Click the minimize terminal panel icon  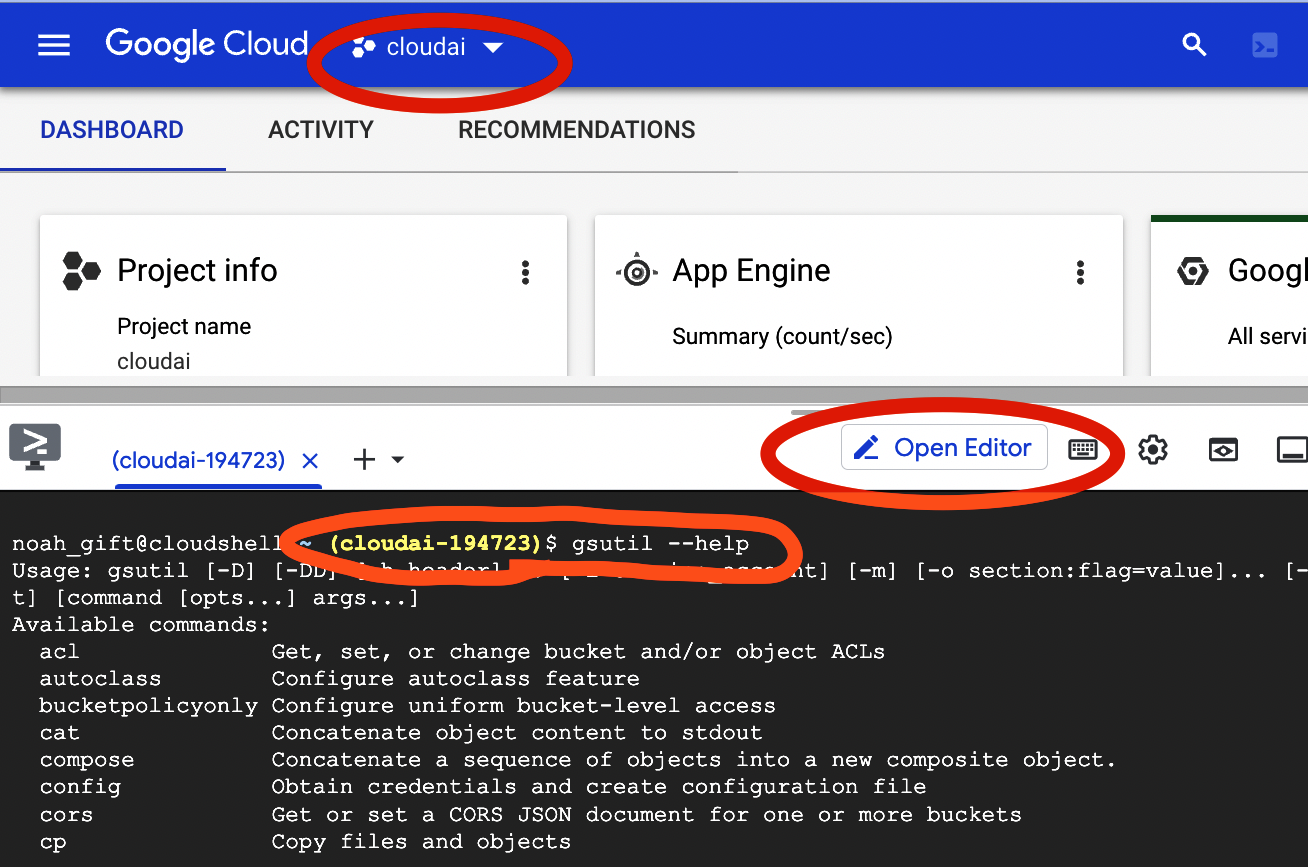point(1293,449)
